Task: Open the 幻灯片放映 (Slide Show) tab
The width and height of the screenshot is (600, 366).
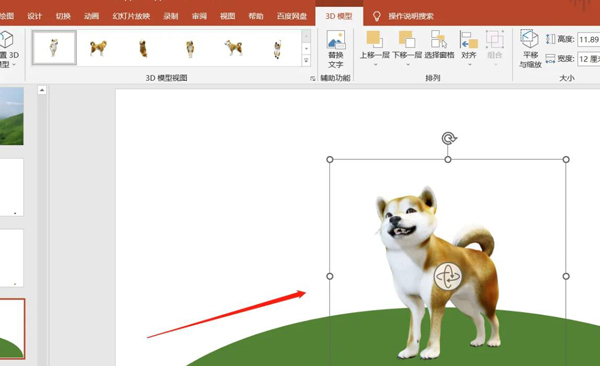Action: [x=131, y=16]
